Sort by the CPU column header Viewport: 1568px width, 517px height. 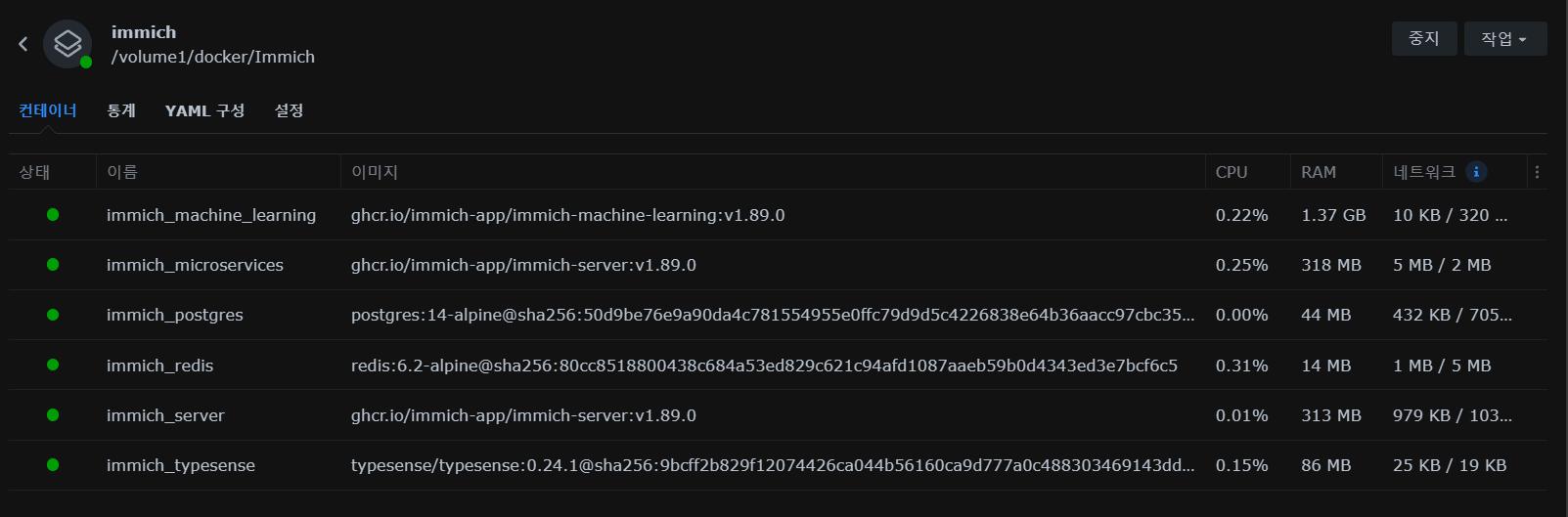click(x=1232, y=172)
